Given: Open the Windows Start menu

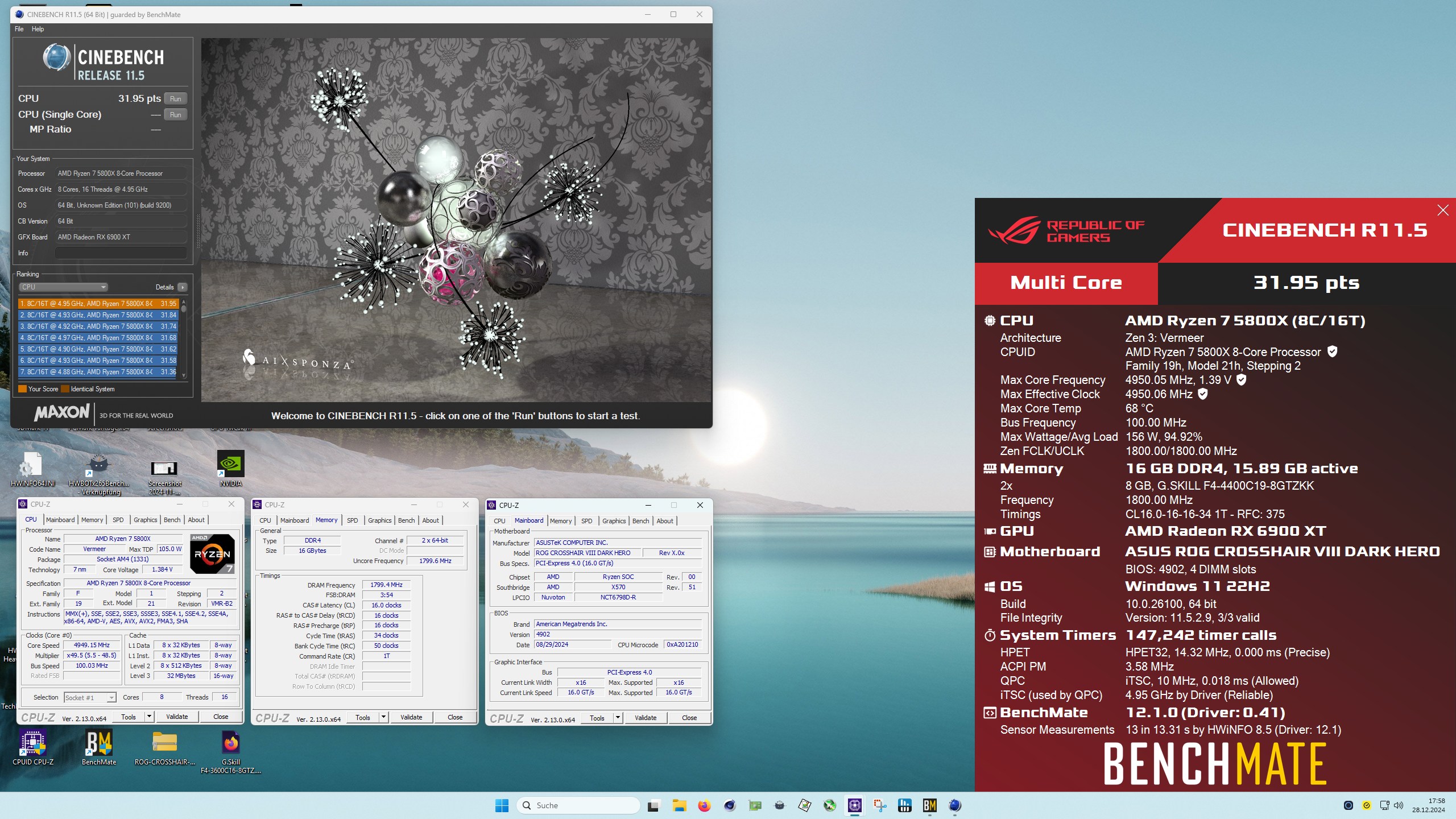Looking at the screenshot, I should click(x=502, y=805).
